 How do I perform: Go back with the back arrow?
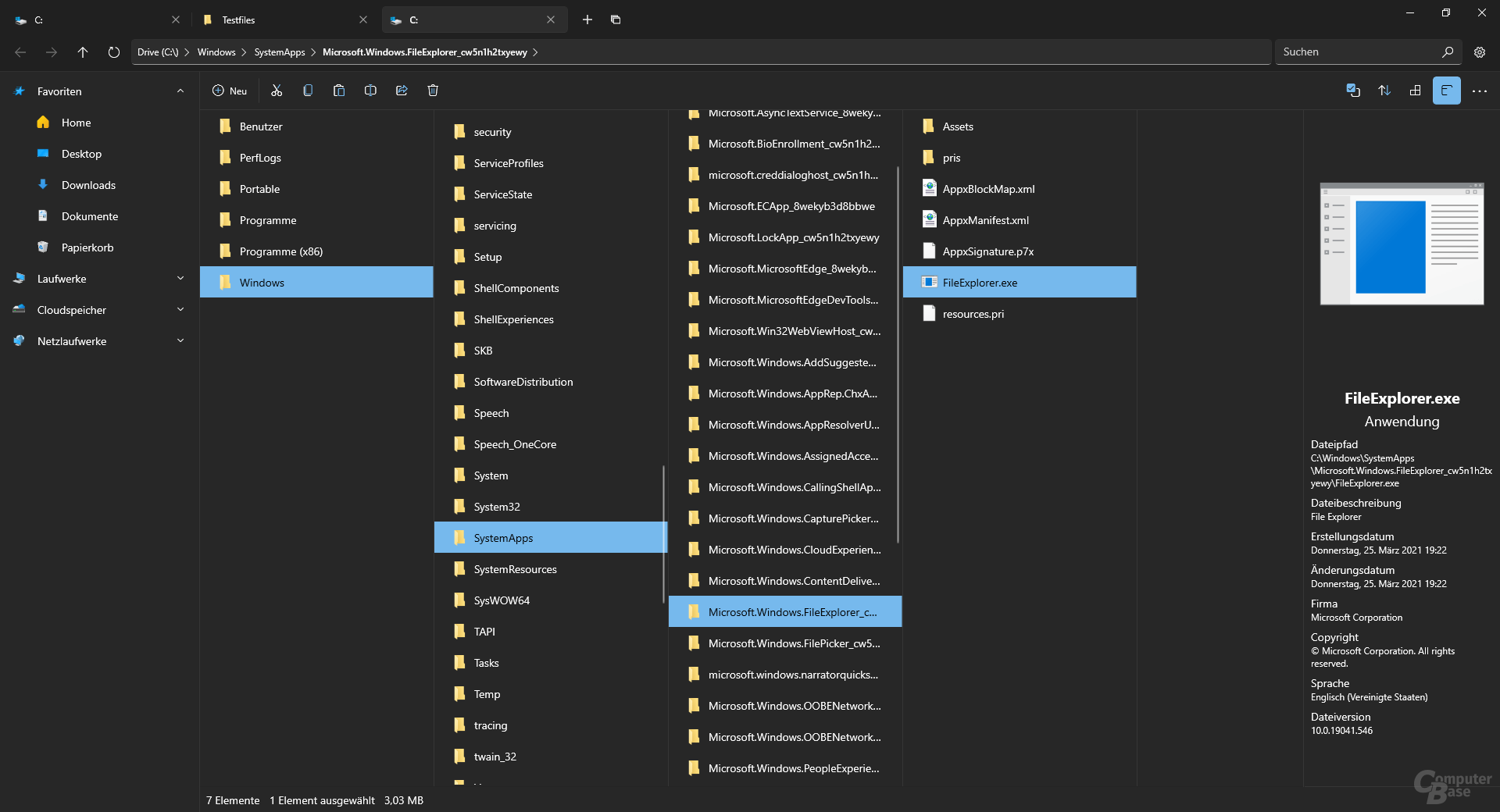click(20, 52)
